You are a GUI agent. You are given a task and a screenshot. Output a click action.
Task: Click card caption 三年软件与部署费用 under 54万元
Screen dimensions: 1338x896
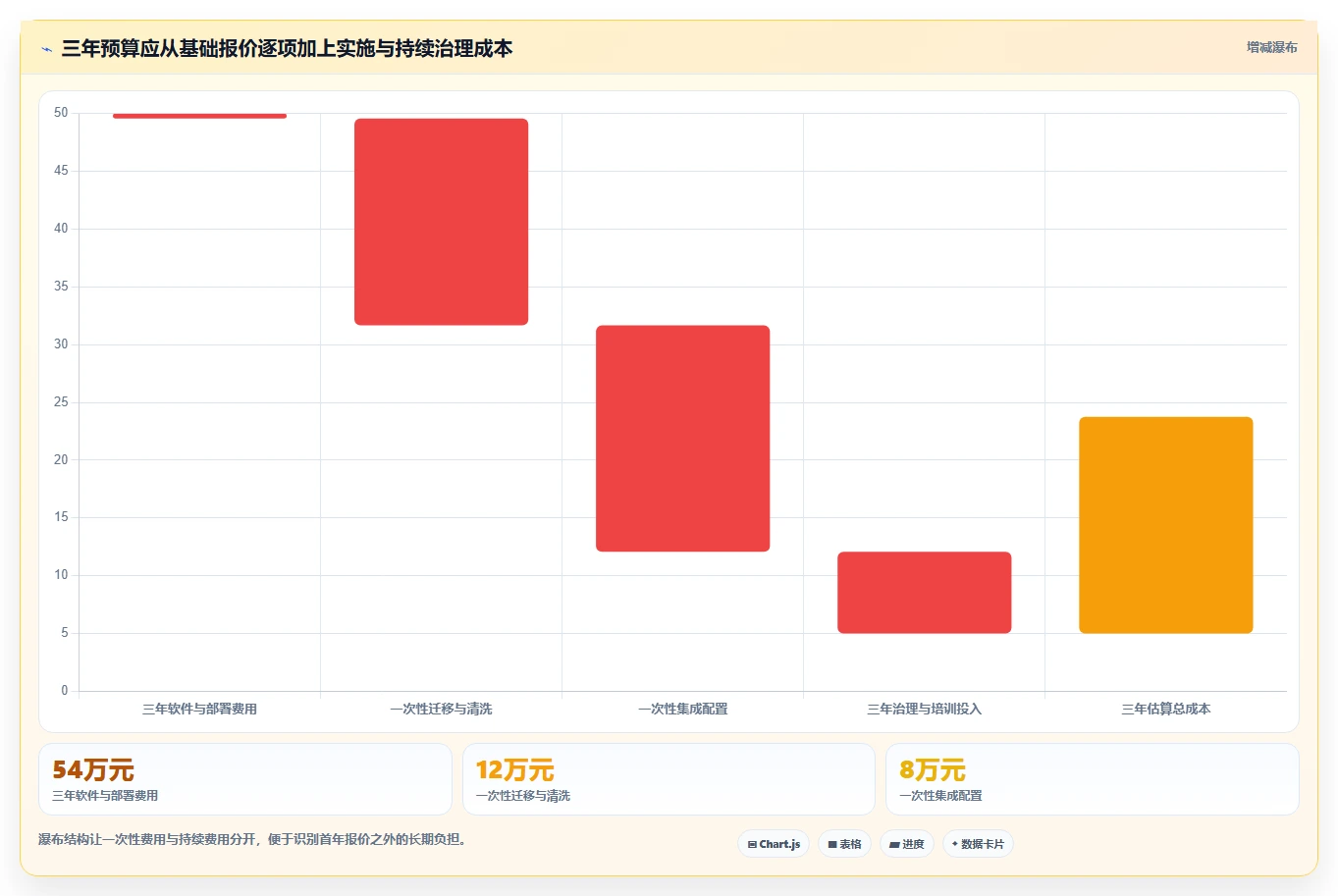(105, 796)
